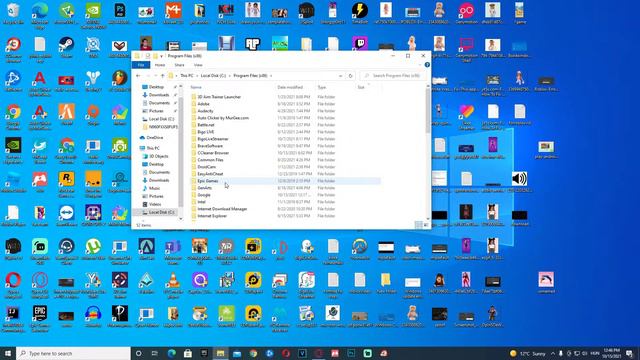Select the VLC media player desktop icon
Screen dimensions: 640x360
(x=173, y=284)
